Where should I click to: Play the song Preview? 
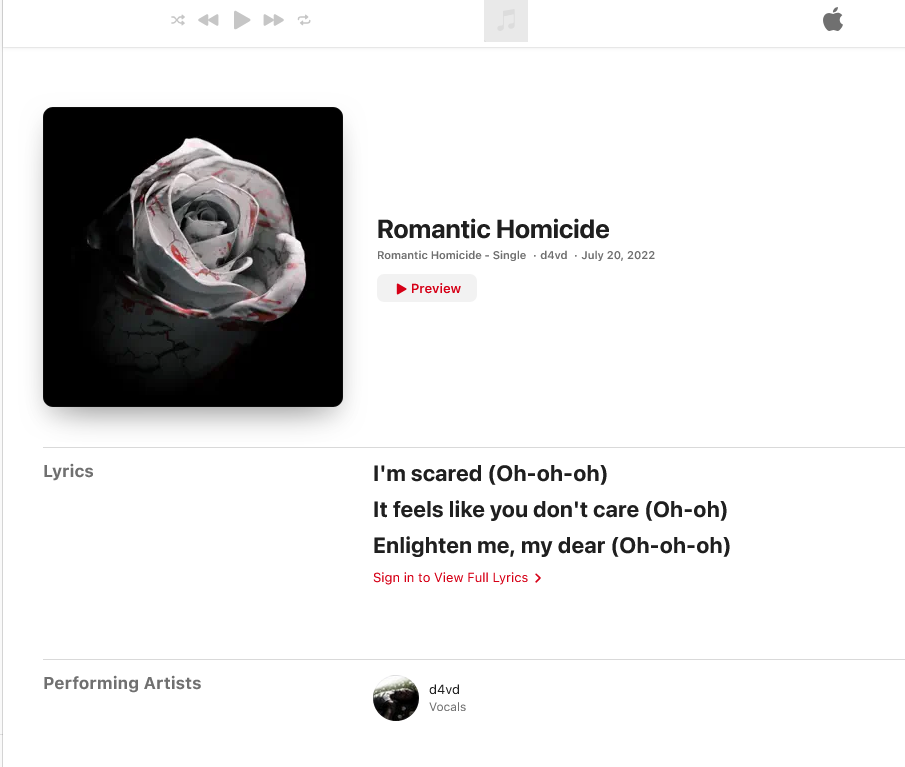coord(427,289)
